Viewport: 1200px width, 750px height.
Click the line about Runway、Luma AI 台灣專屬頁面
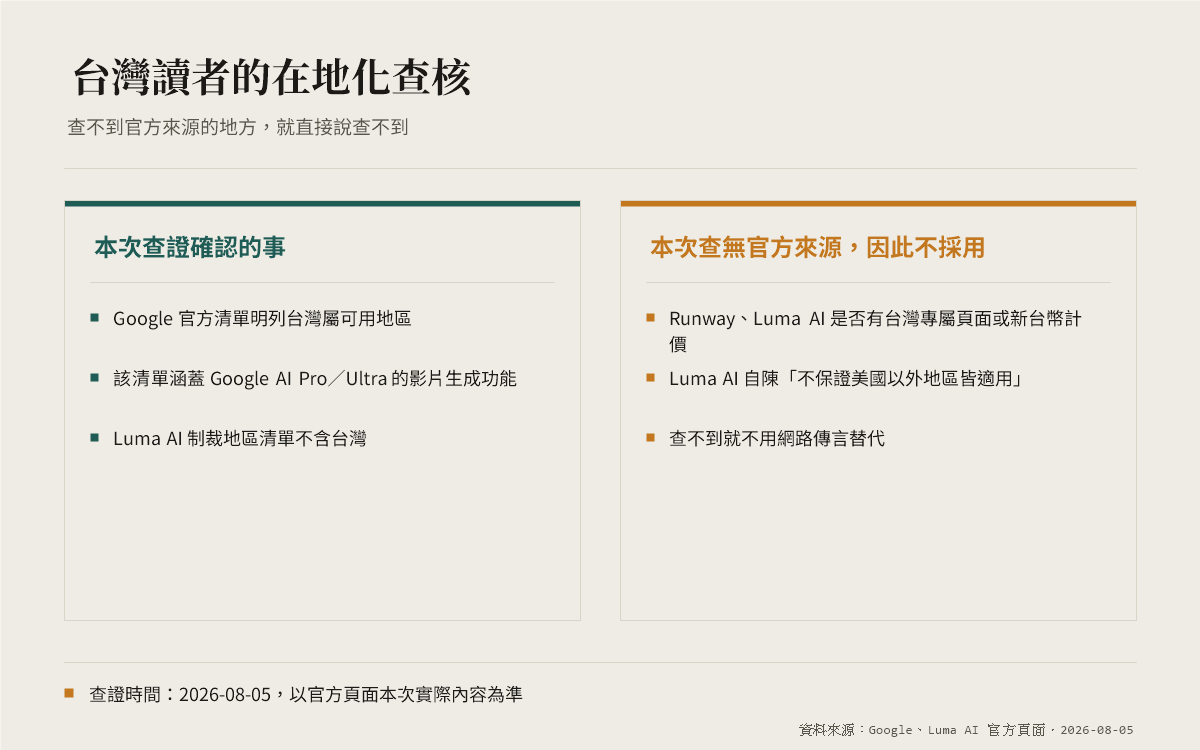tap(875, 331)
